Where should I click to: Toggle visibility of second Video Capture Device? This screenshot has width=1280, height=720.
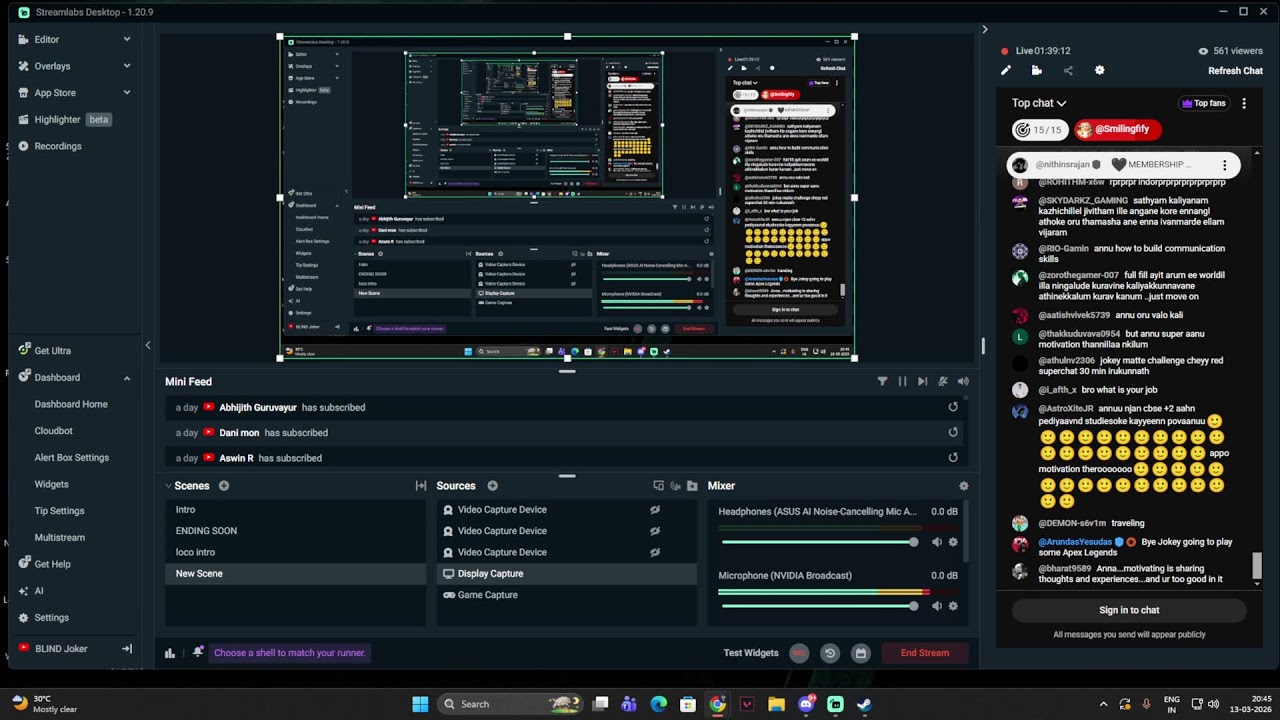coord(655,531)
